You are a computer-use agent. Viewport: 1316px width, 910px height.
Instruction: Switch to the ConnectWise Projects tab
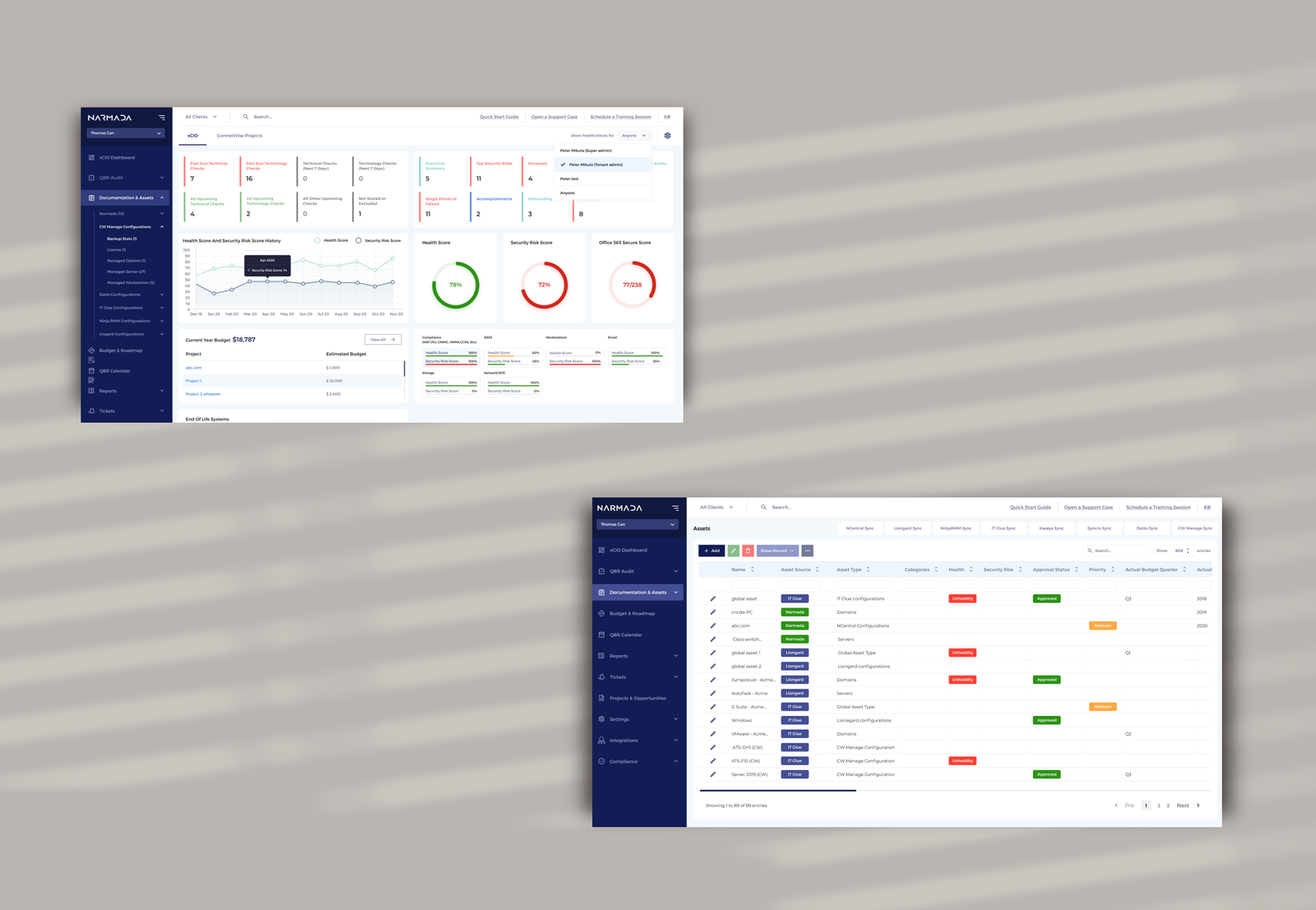239,136
